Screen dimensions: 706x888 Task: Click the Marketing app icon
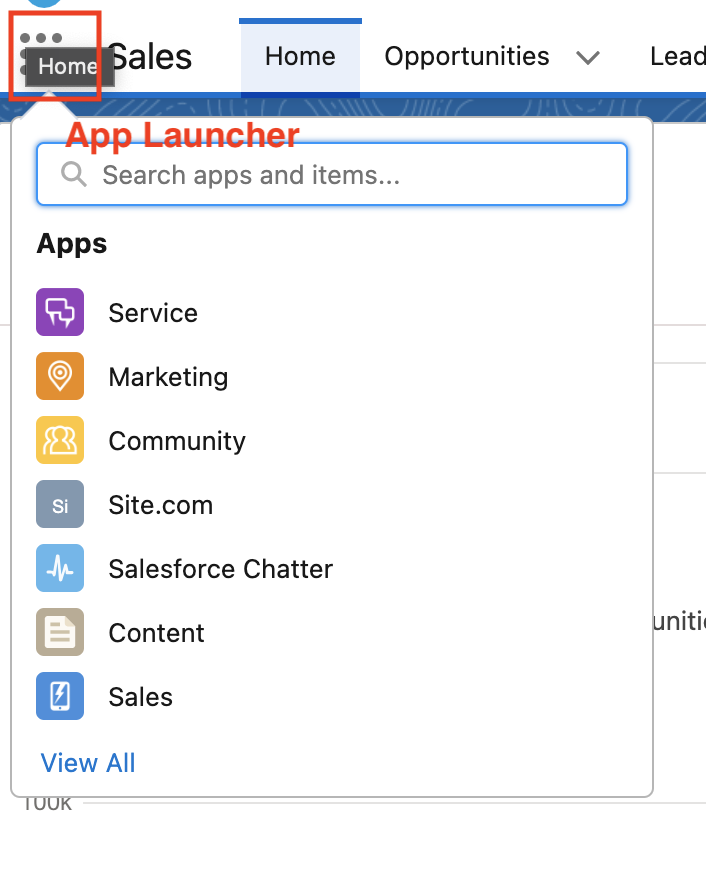coord(60,376)
